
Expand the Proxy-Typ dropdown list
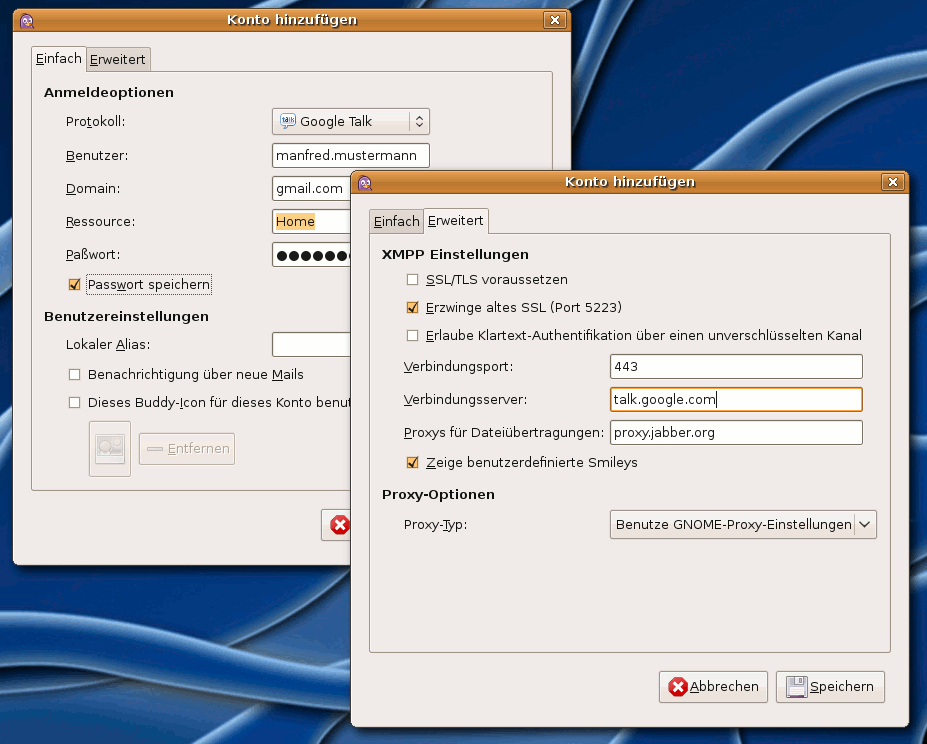(743, 525)
